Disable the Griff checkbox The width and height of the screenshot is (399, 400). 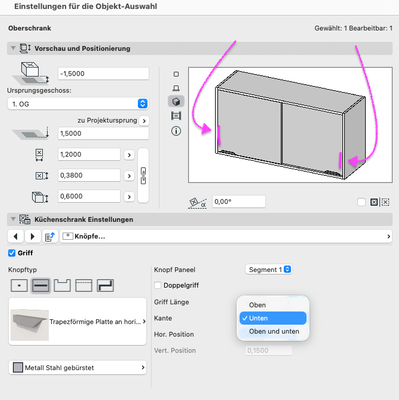(x=12, y=253)
